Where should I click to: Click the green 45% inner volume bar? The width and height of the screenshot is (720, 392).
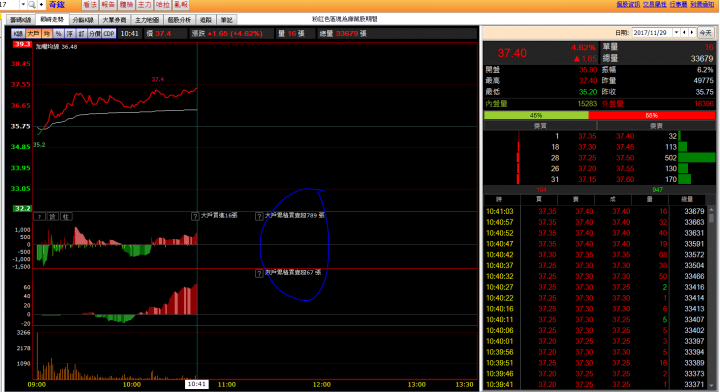(536, 115)
